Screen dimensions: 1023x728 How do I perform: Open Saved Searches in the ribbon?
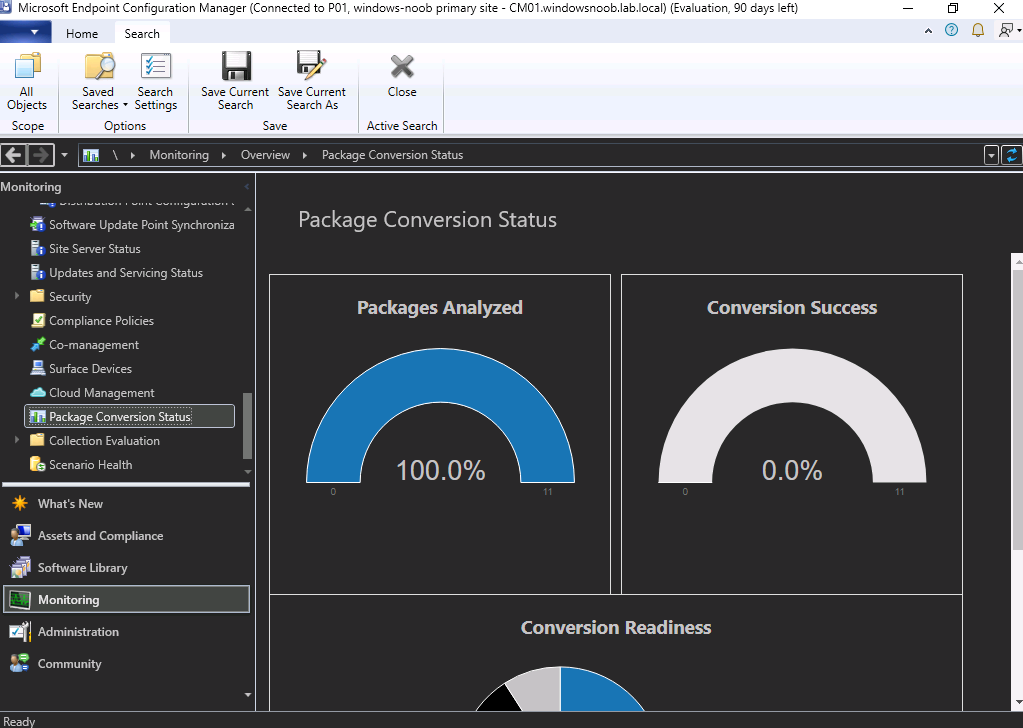[99, 82]
